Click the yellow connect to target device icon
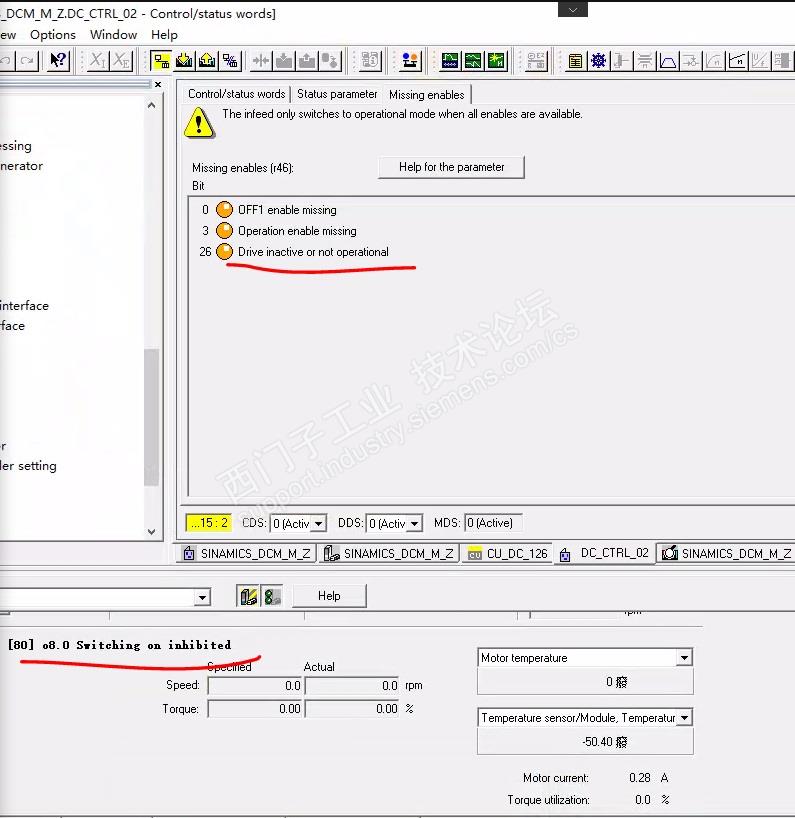This screenshot has width=795, height=818. [x=161, y=61]
